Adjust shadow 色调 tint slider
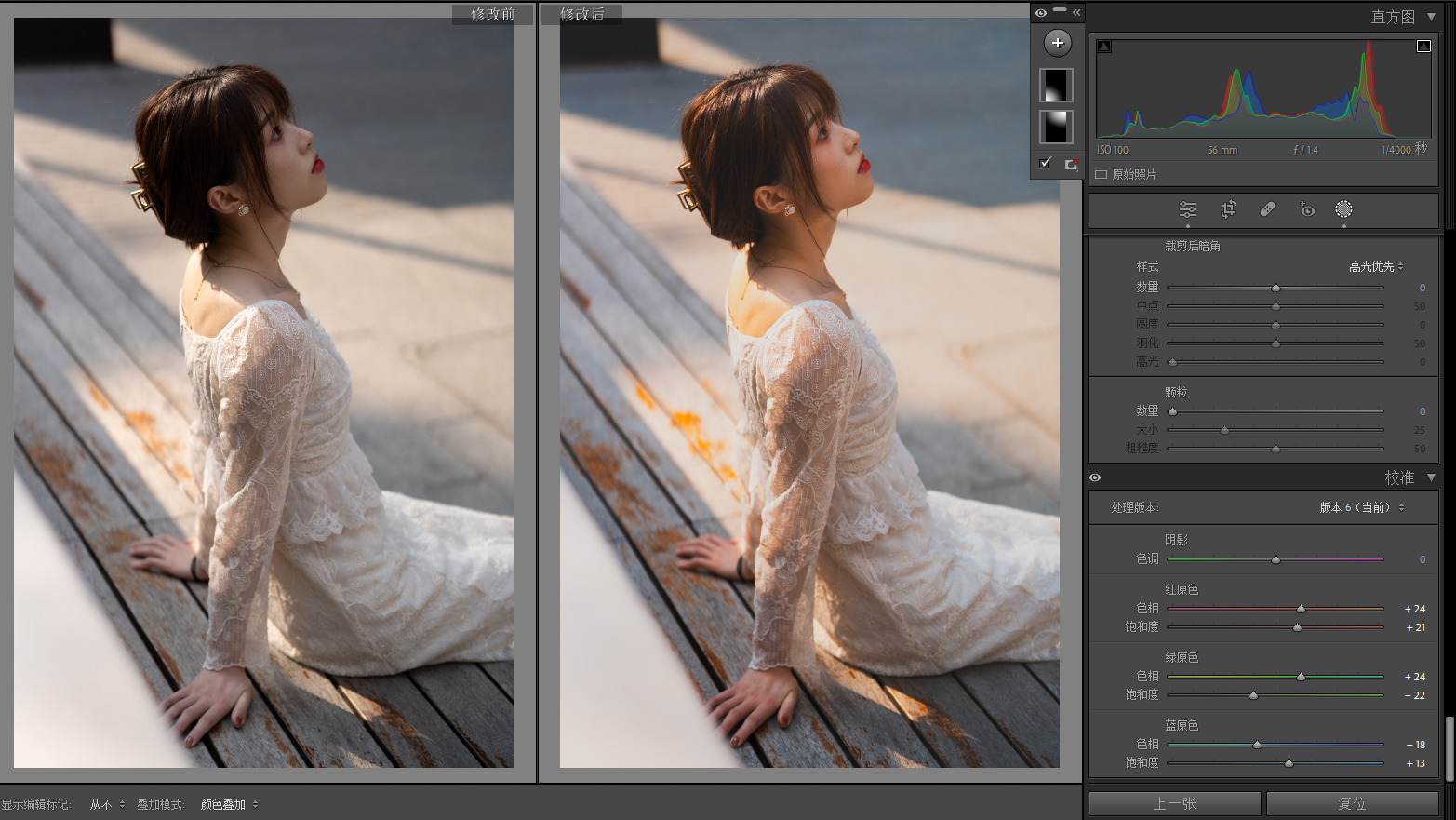Screen dimensions: 1456x820 (1276, 559)
